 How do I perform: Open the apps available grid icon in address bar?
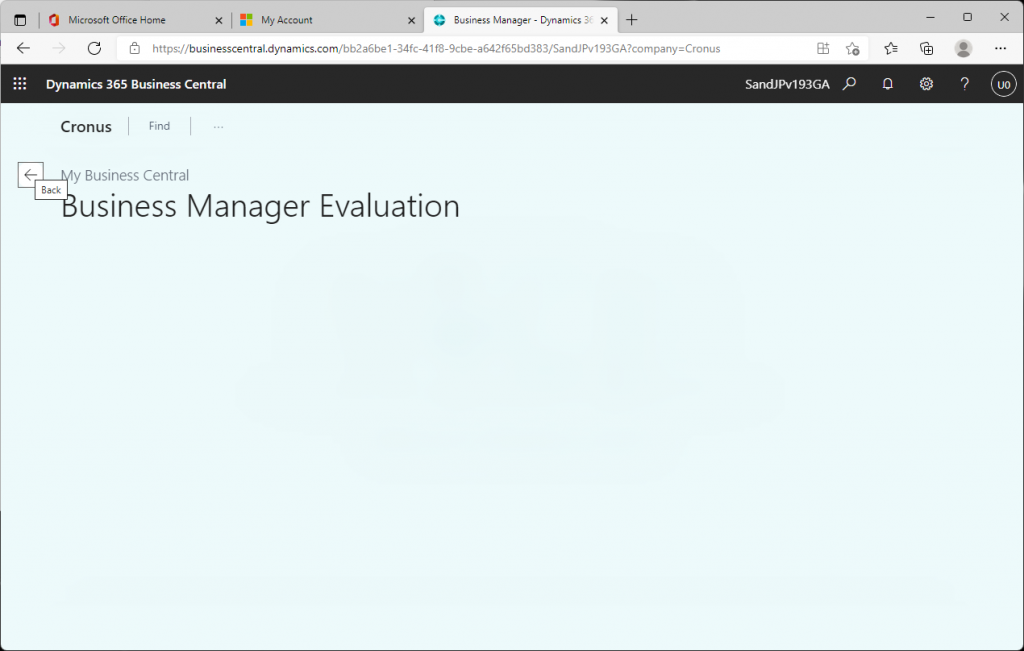point(823,48)
